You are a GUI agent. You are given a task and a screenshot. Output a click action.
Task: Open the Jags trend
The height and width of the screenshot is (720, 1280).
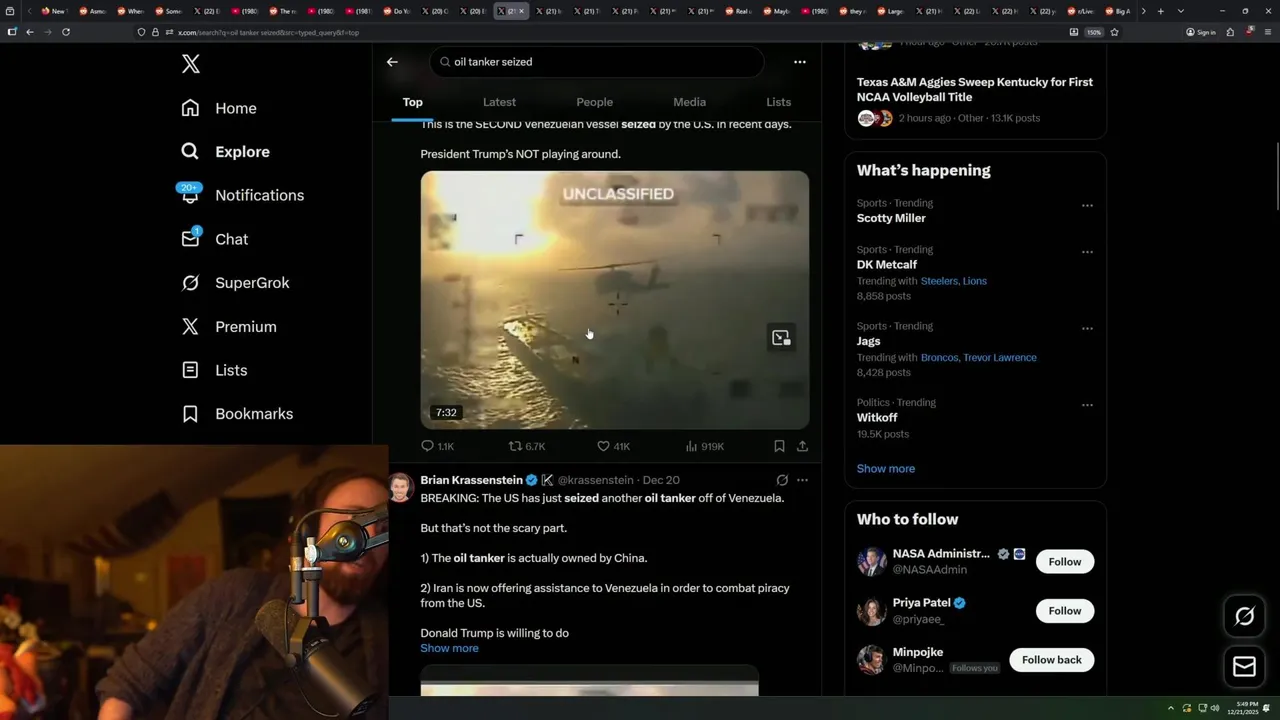pos(868,341)
